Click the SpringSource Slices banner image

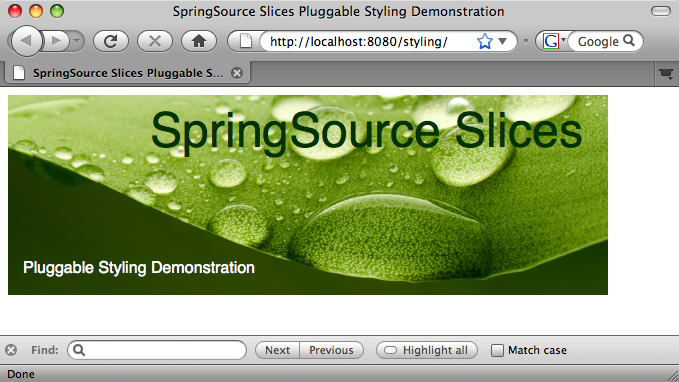point(308,195)
